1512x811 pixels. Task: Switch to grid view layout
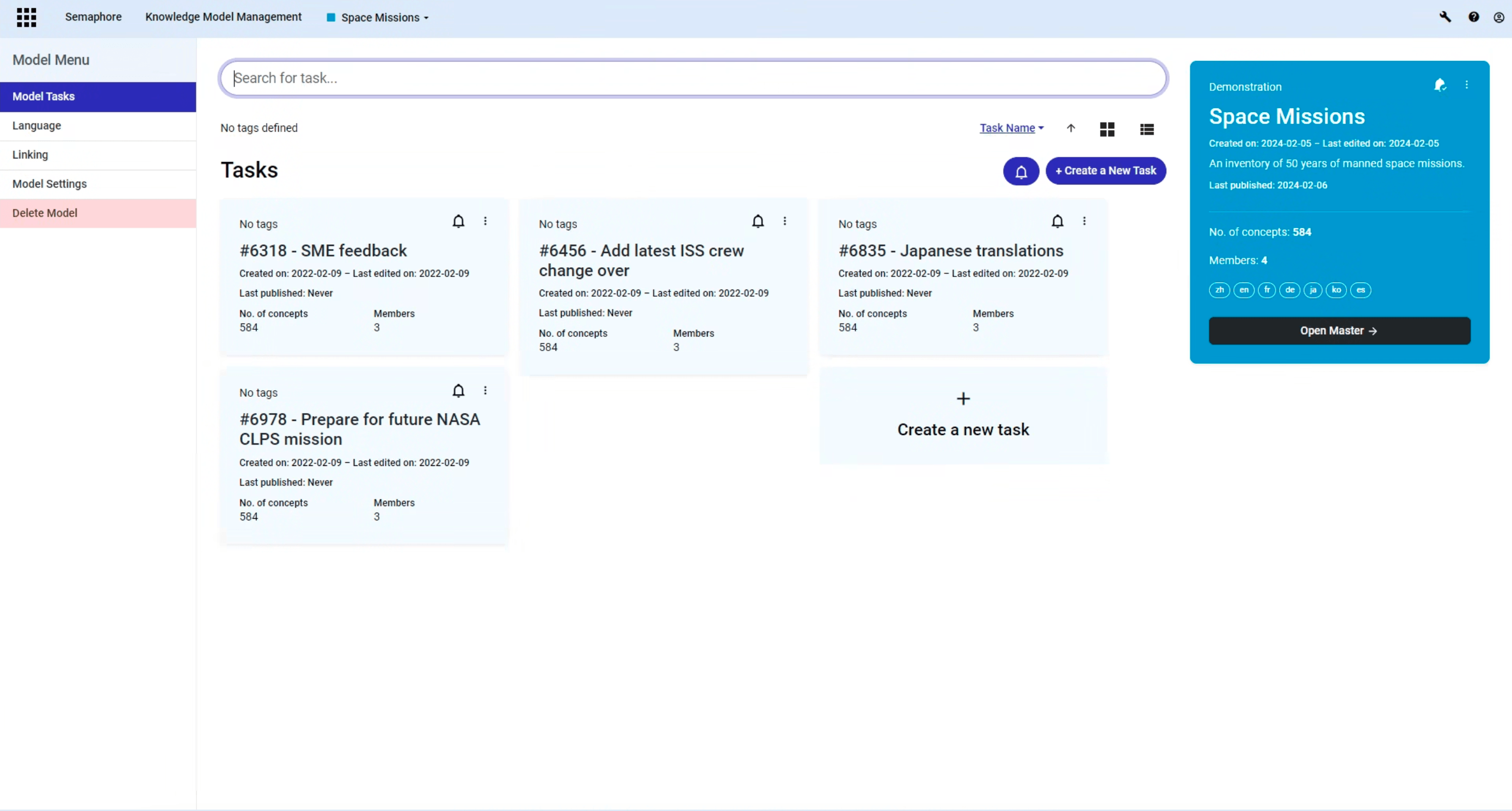click(x=1107, y=129)
